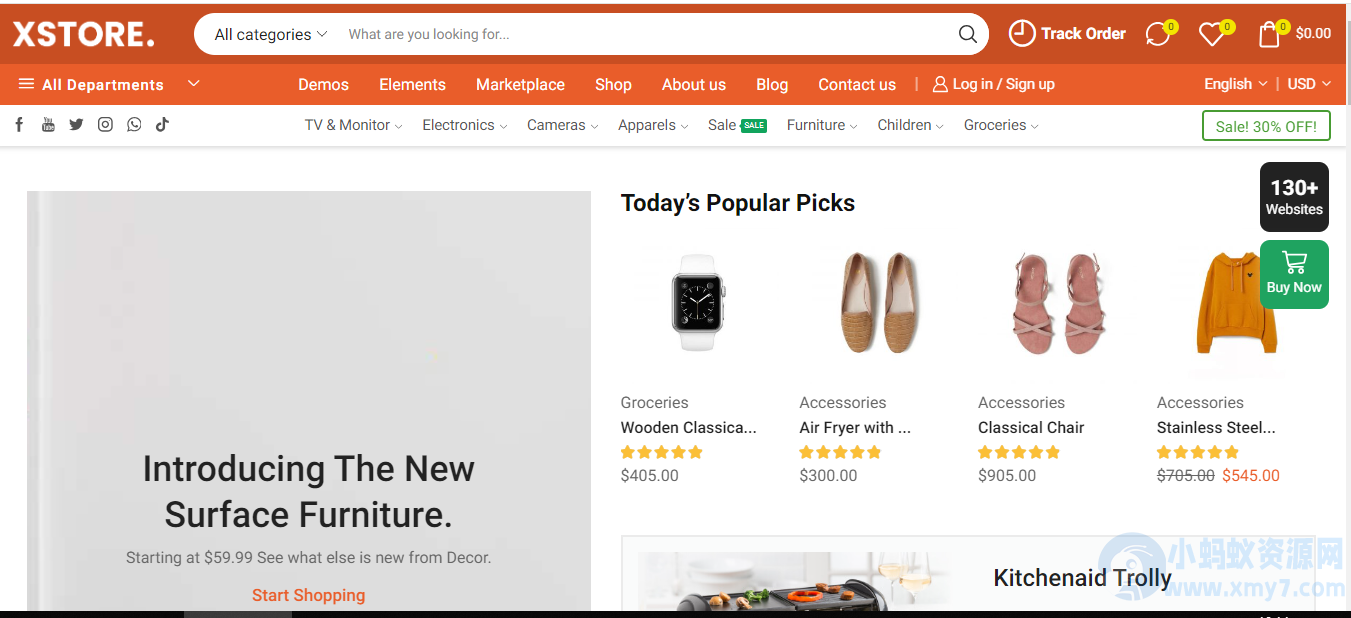Open the shopping cart icon
The height and width of the screenshot is (618, 1351).
(x=1268, y=33)
